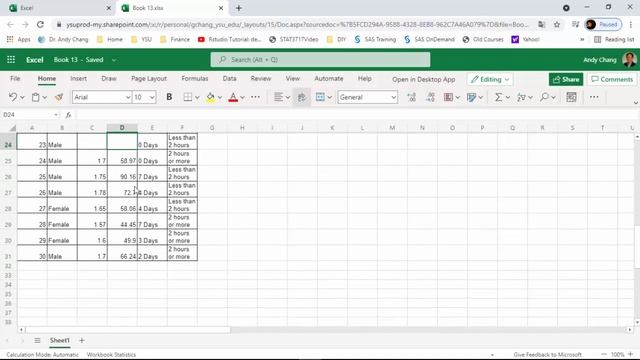Click Format as Table icon

[x=471, y=97]
